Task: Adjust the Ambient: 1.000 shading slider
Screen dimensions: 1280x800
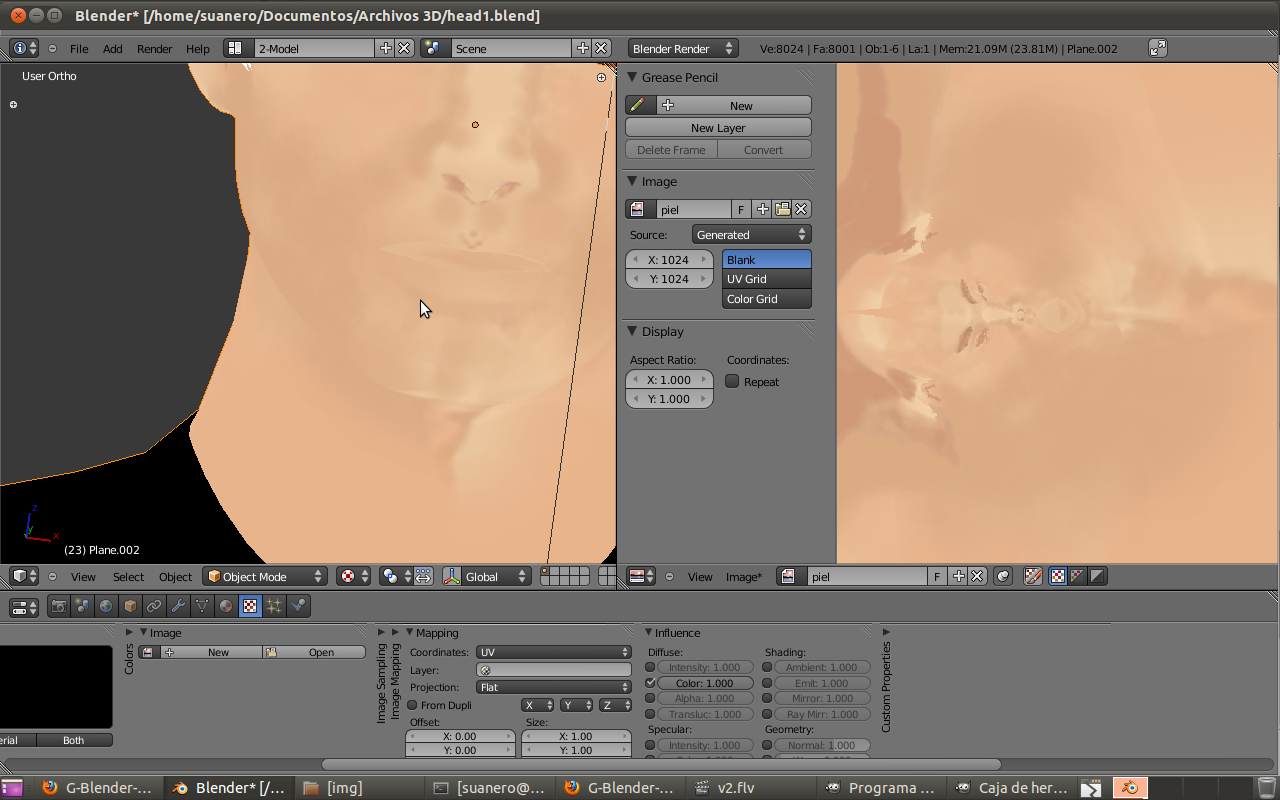Action: point(822,667)
